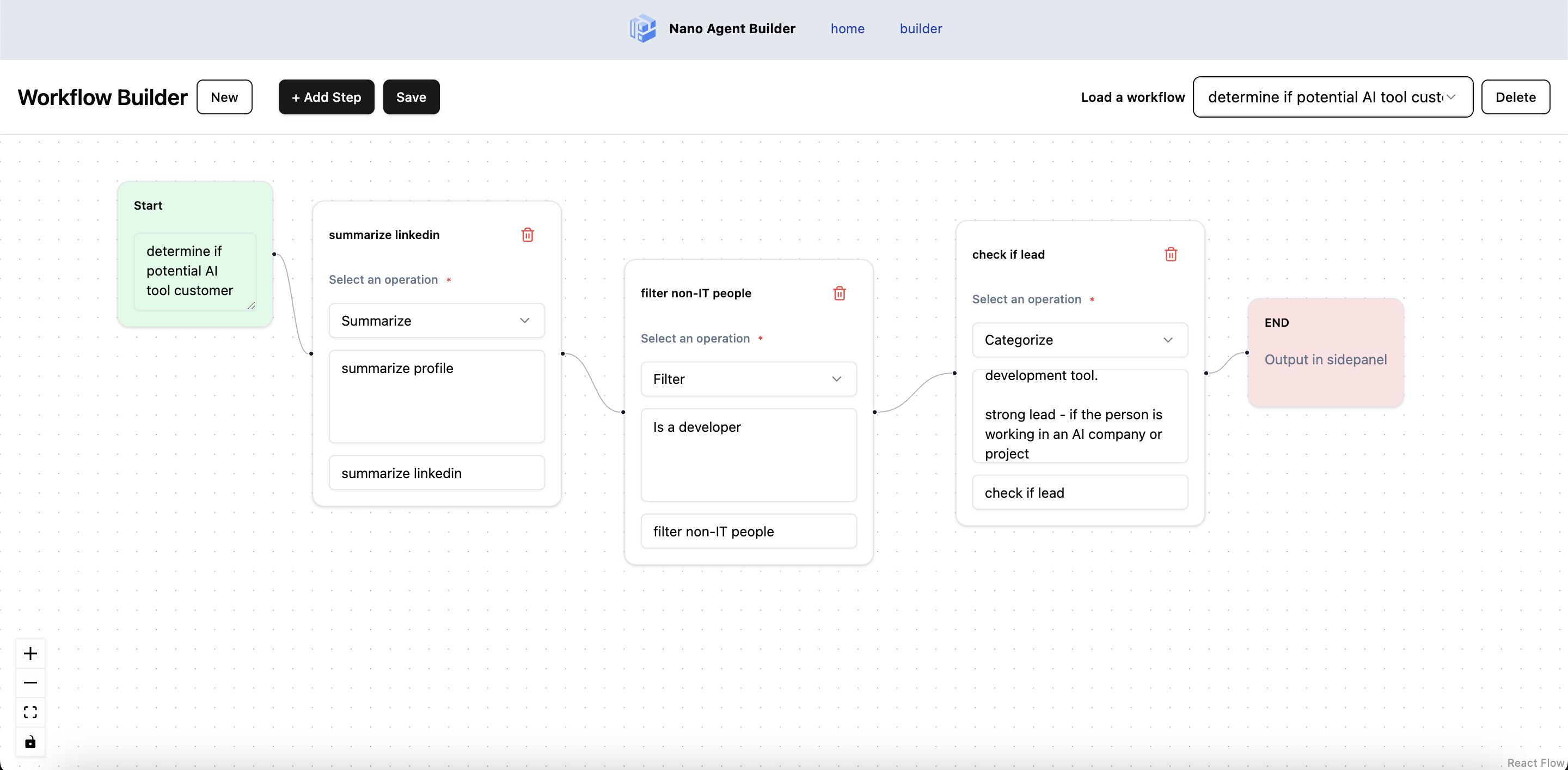Zoom in on the canvas with plus control
This screenshot has width=1568, height=770.
click(30, 653)
